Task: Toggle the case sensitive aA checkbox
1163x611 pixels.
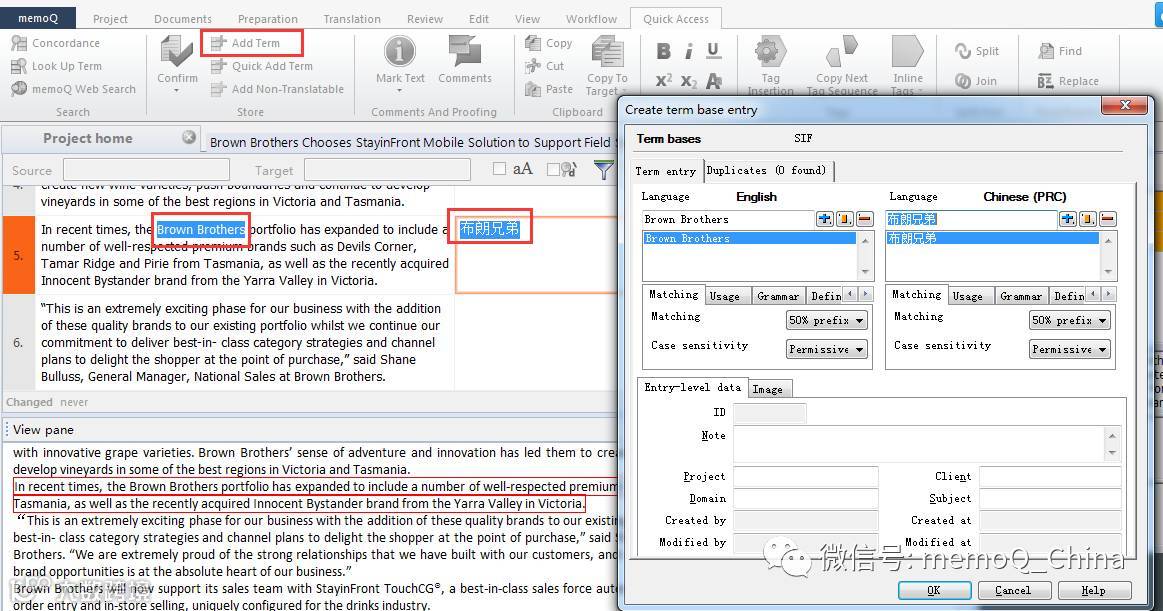Action: click(x=499, y=169)
